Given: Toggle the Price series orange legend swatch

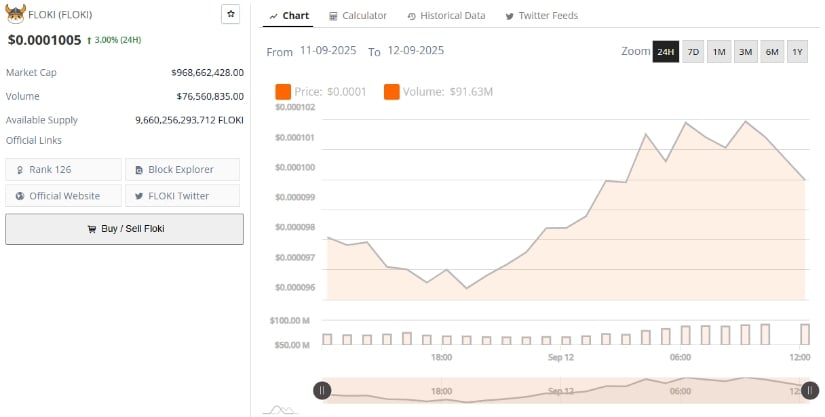Looking at the screenshot, I should click(283, 92).
